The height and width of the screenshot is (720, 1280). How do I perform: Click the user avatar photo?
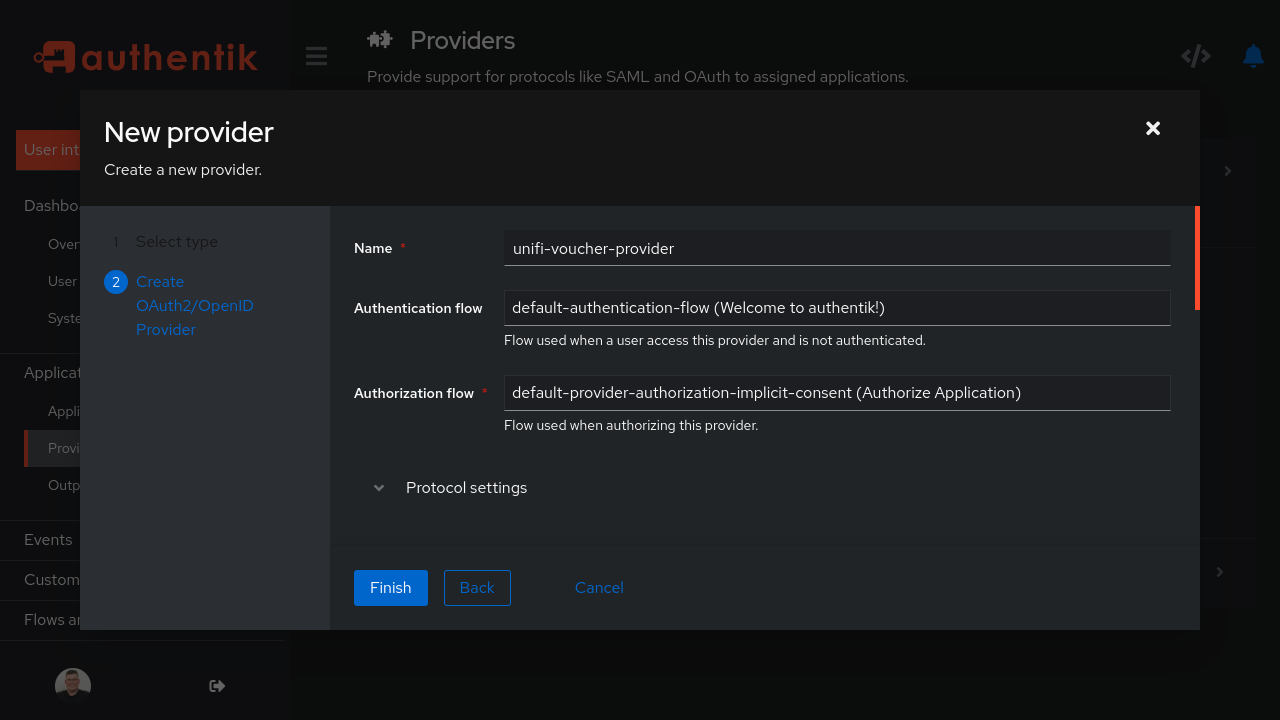tap(72, 684)
